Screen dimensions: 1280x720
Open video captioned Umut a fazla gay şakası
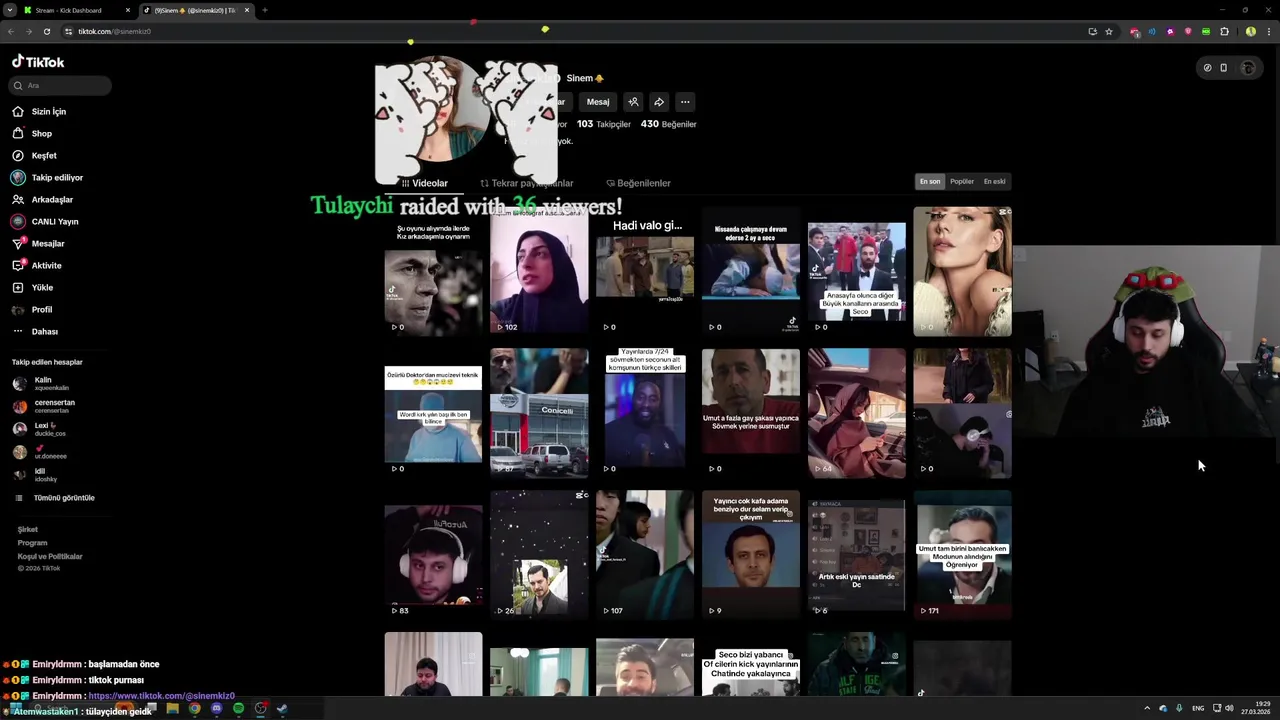point(751,413)
